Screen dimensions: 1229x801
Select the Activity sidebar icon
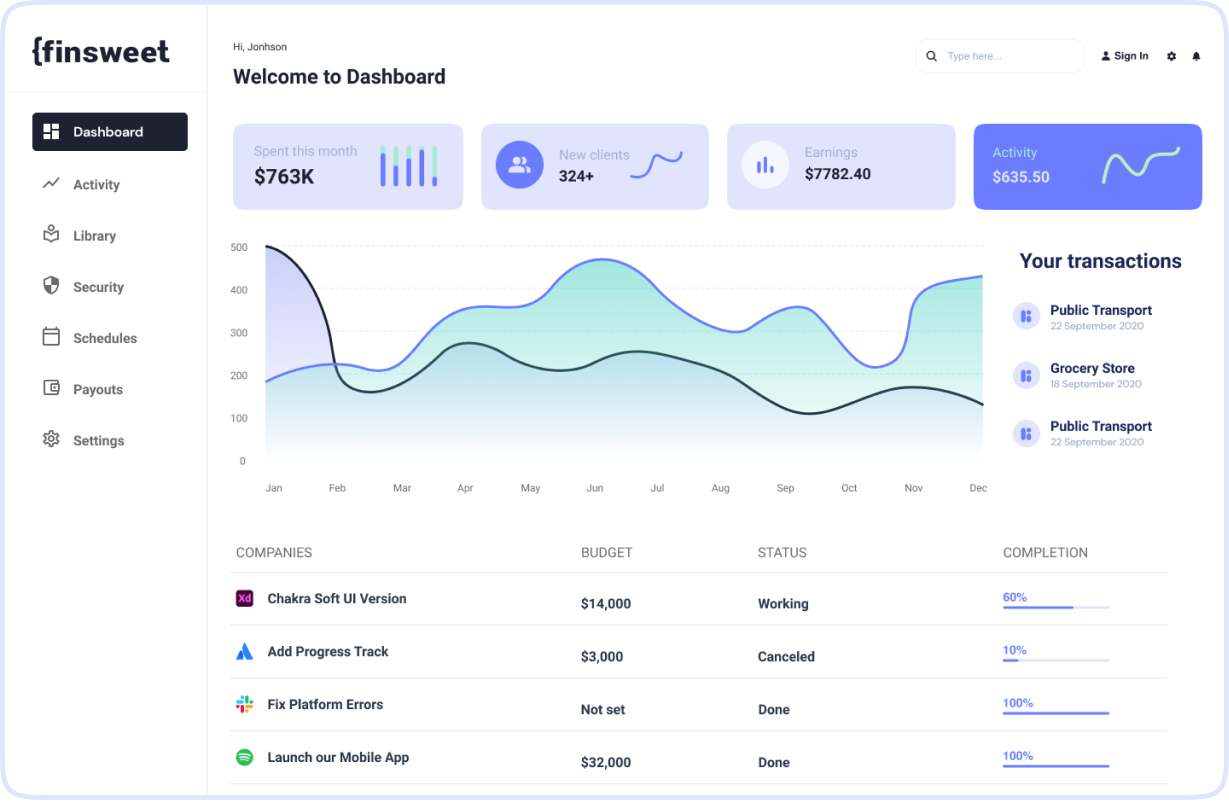point(51,184)
